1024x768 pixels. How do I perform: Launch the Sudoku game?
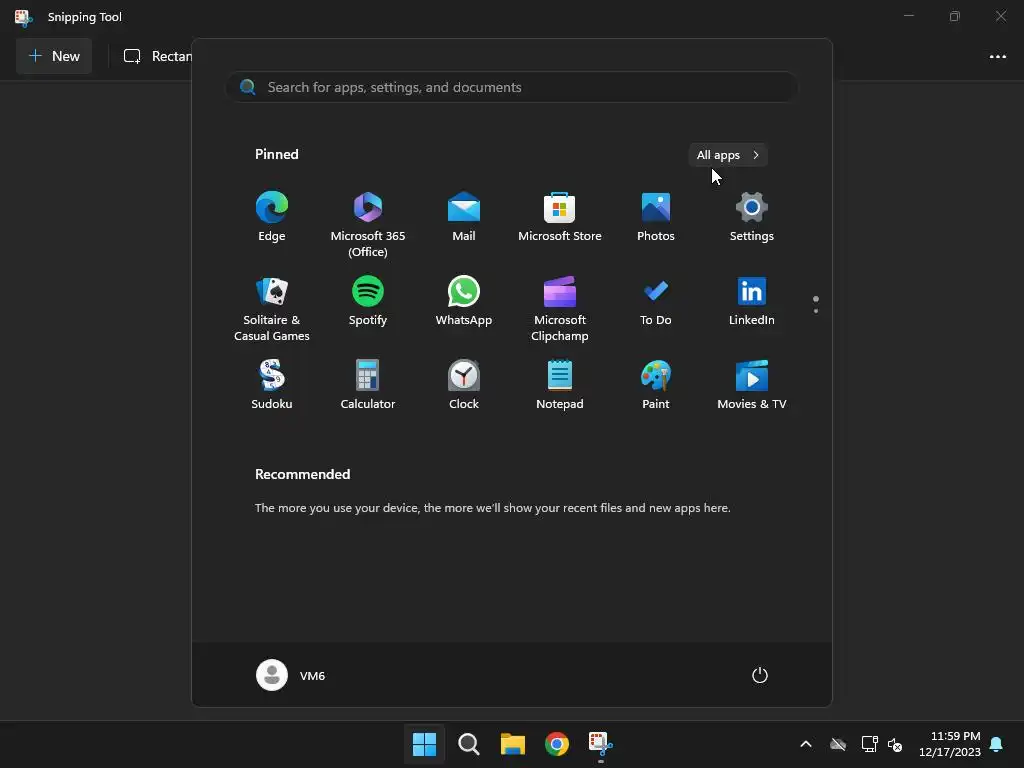pos(272,385)
